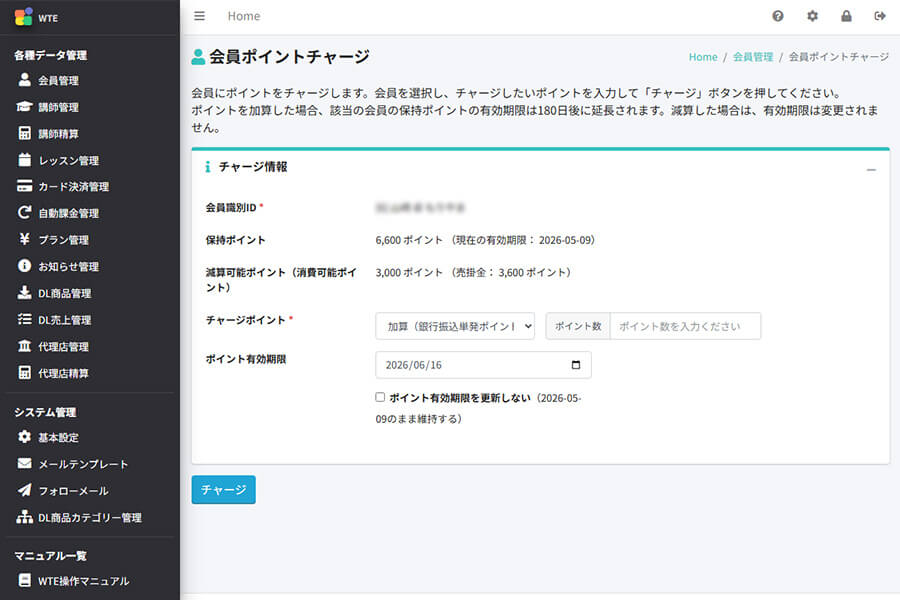Screen dimensions: 900x600
Task: Click the lock icon in the top bar
Action: pos(846,16)
